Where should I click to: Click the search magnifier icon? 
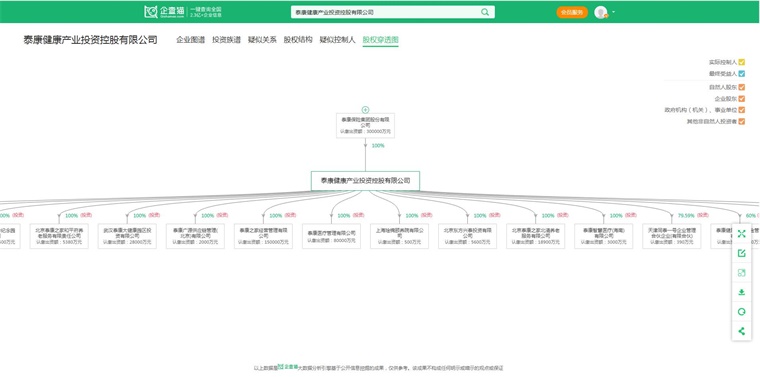(x=485, y=12)
